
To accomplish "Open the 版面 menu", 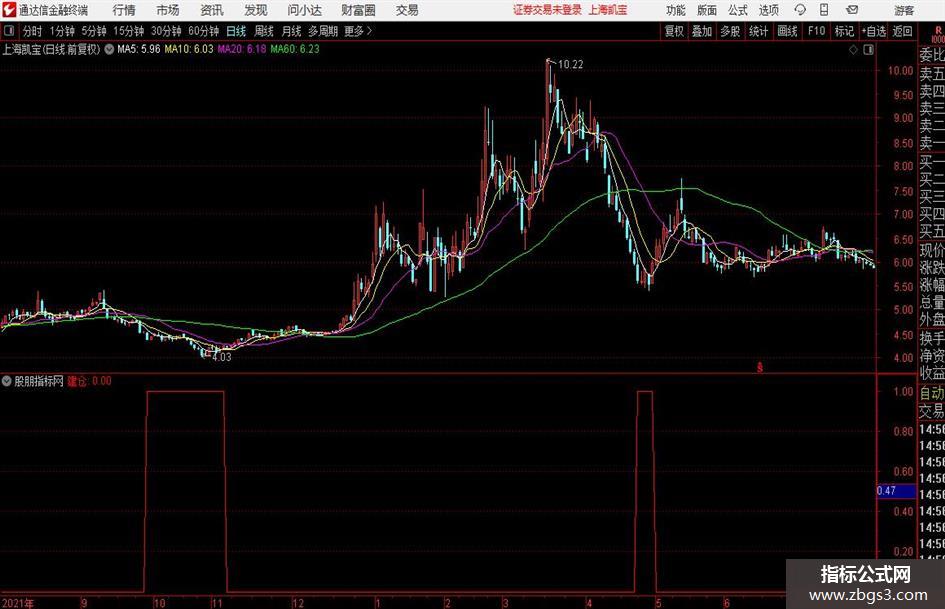I will click(706, 10).
